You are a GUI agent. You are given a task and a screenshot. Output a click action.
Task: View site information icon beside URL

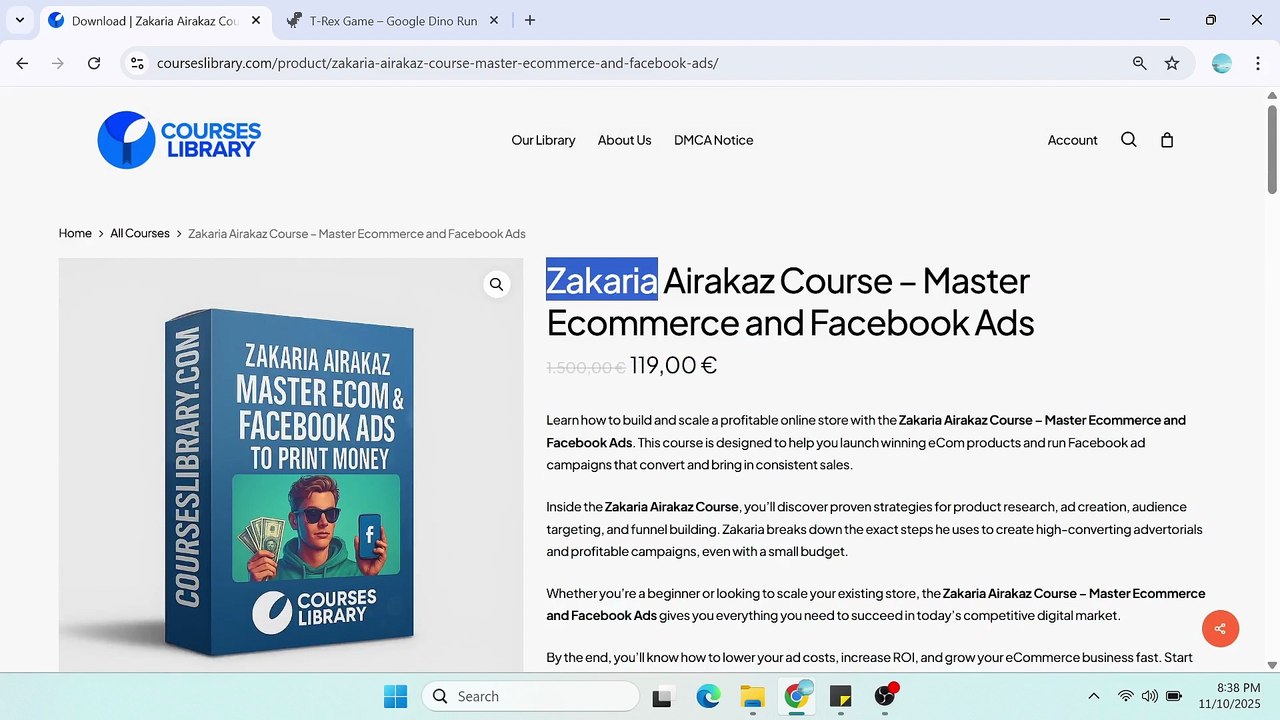(x=138, y=63)
